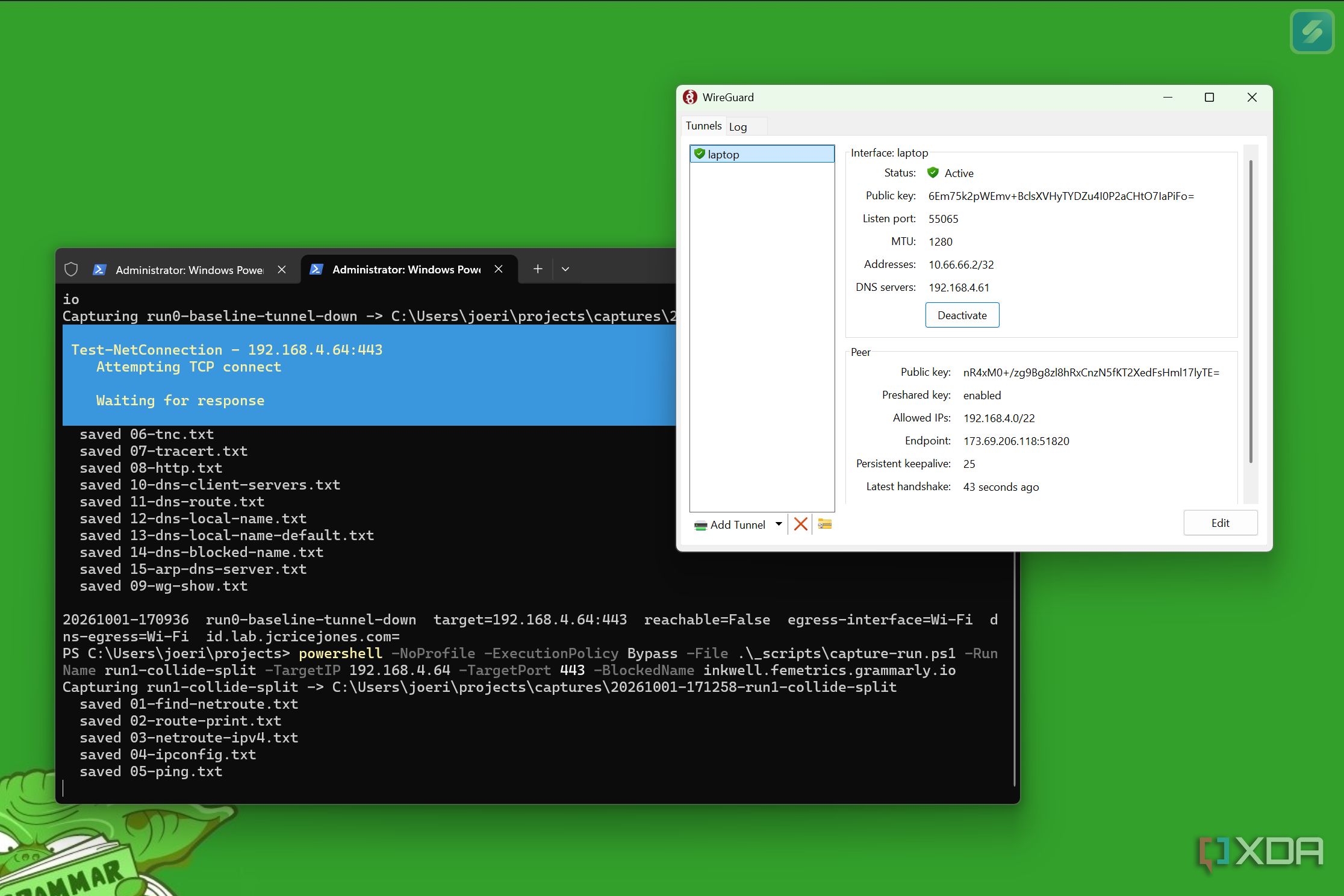1344x896 pixels.
Task: Click 'saved 07-tracert.txt' line in the terminal
Action: click(x=163, y=451)
